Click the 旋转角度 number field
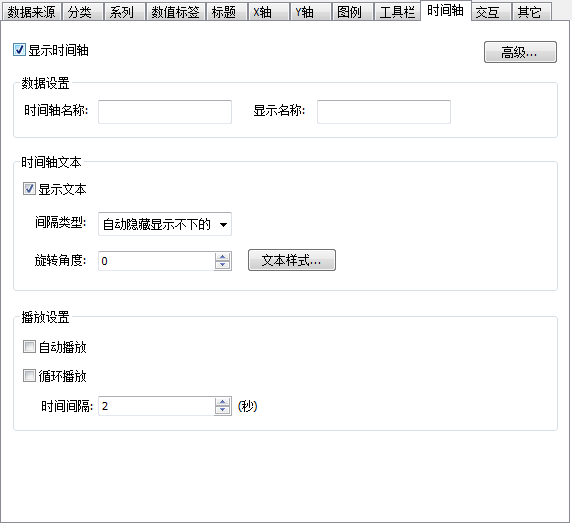Screen dimensions: 572x524 156,261
